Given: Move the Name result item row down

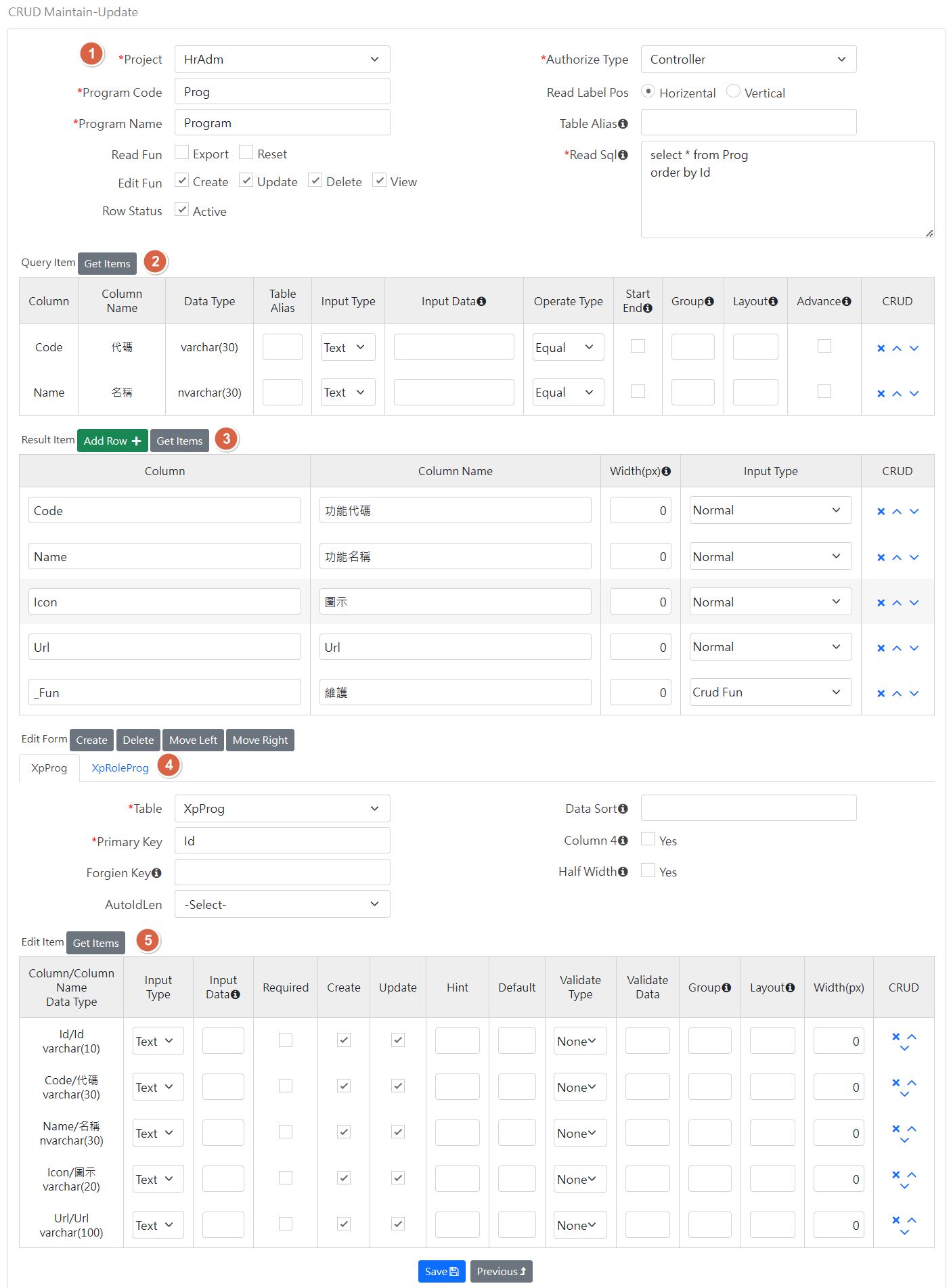Looking at the screenshot, I should [x=914, y=557].
